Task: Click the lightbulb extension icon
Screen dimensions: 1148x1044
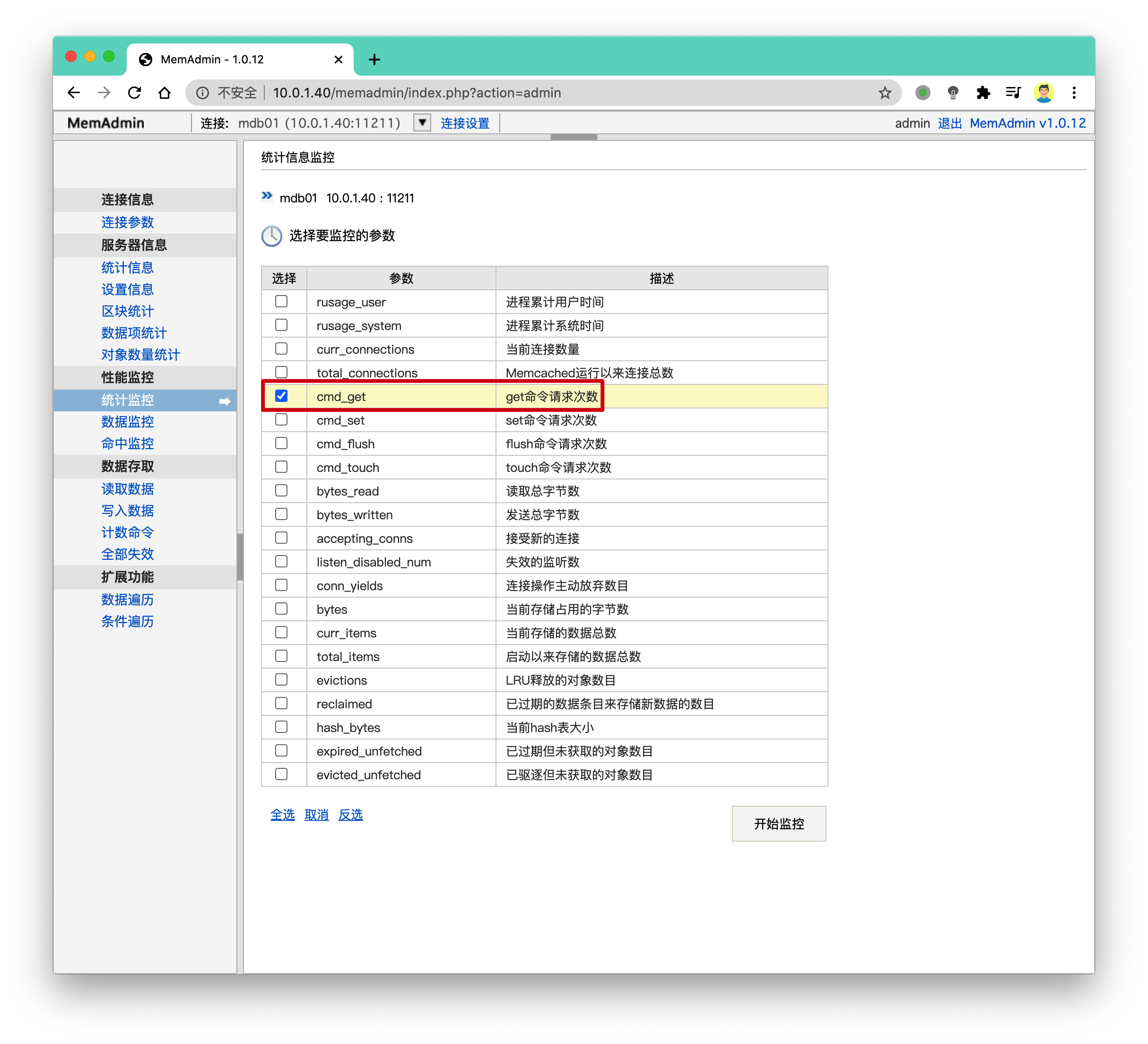Action: 953,93
